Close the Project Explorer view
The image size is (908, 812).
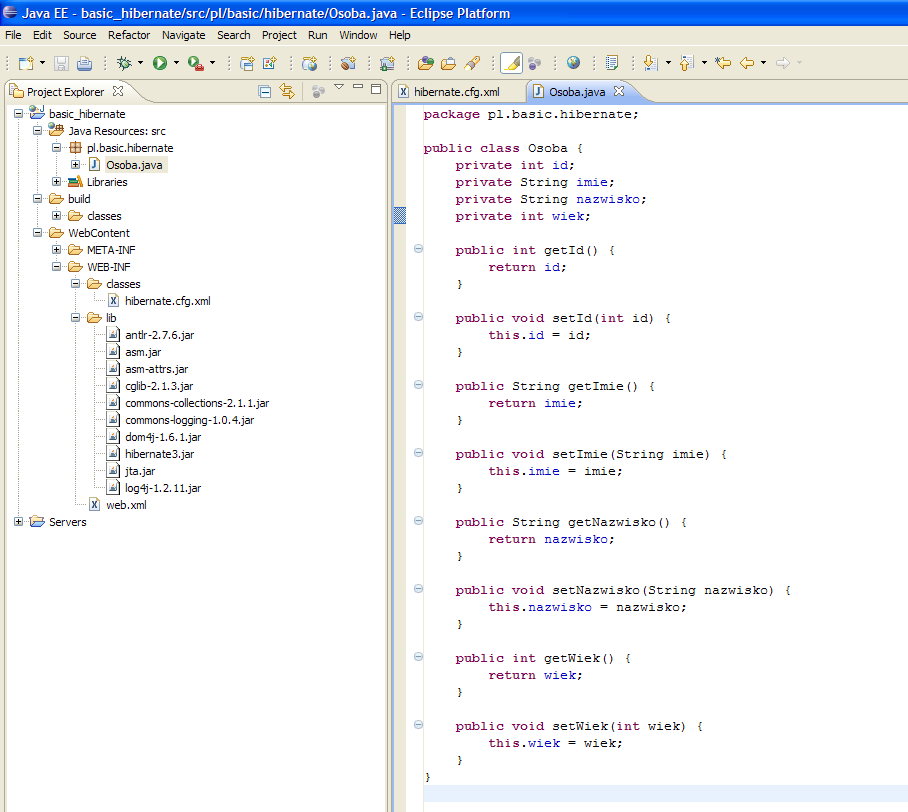[118, 91]
